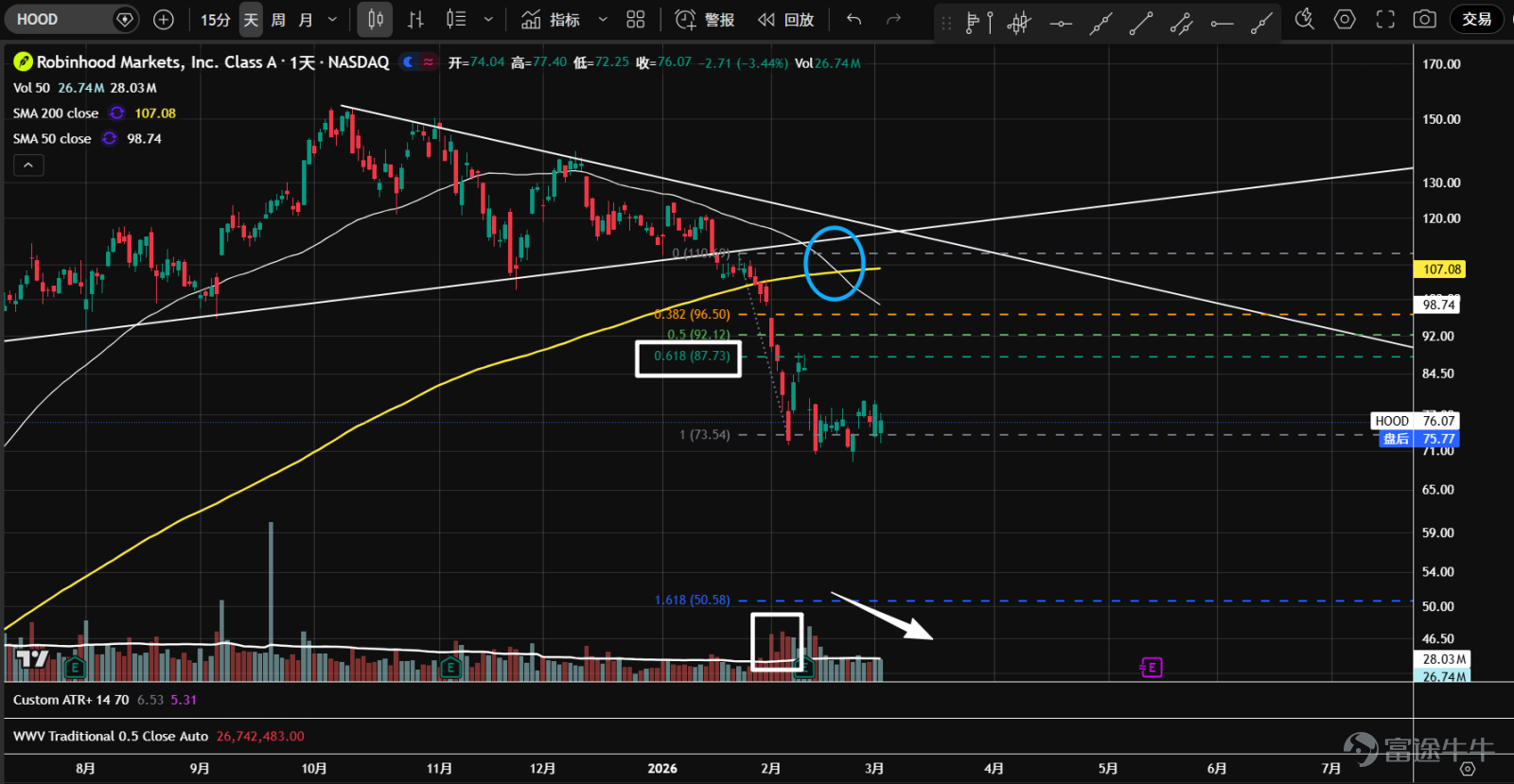
Task: Expand the timeframe dropdown arrow
Action: click(x=332, y=19)
